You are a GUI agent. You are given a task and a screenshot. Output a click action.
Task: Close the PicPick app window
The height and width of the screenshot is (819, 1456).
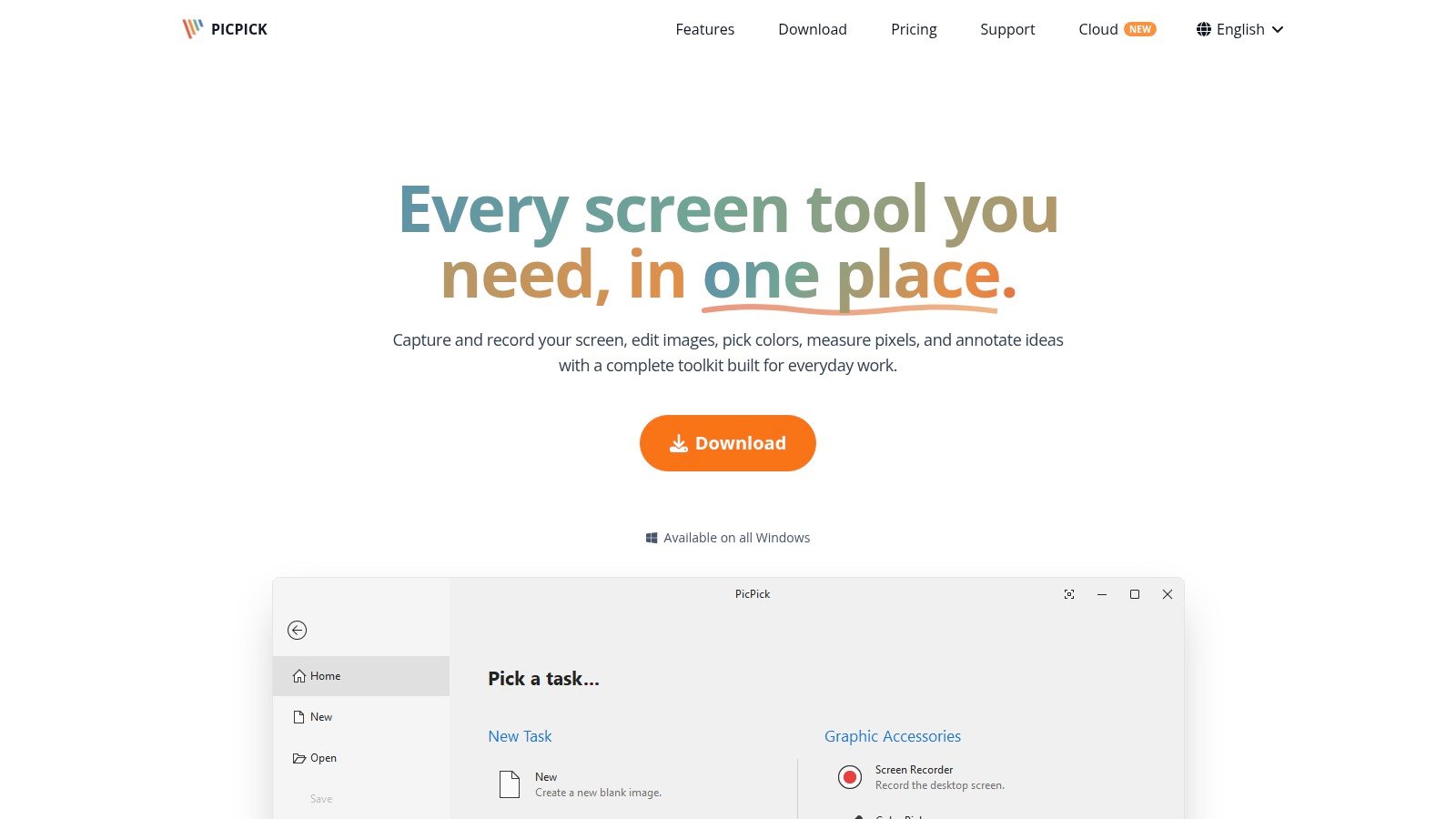1168,594
